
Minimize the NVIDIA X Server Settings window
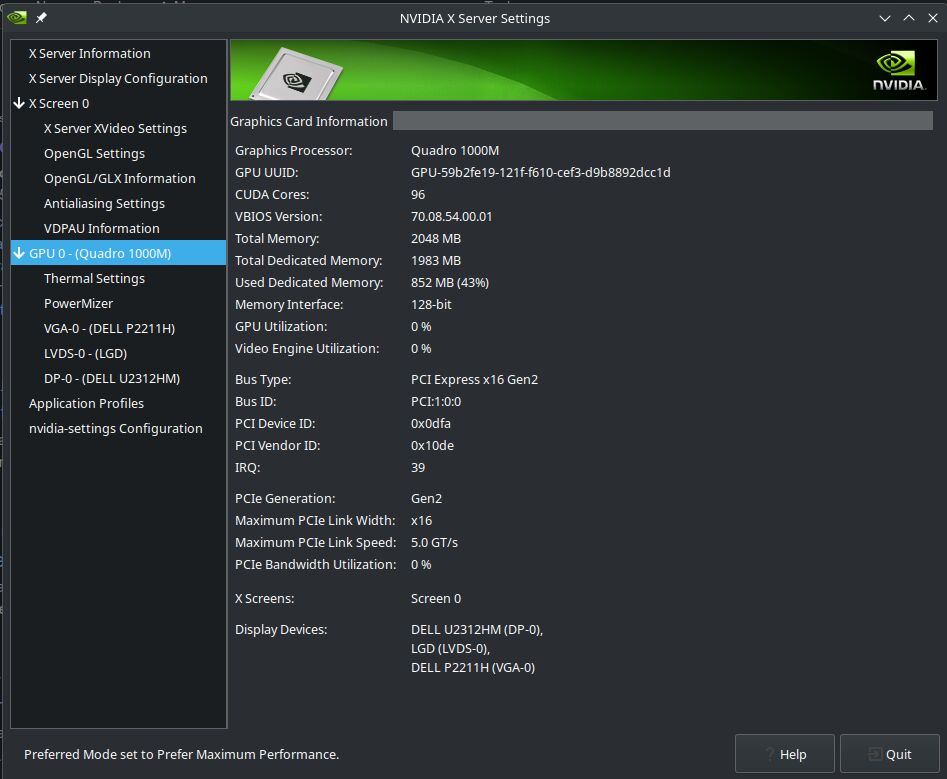click(885, 18)
